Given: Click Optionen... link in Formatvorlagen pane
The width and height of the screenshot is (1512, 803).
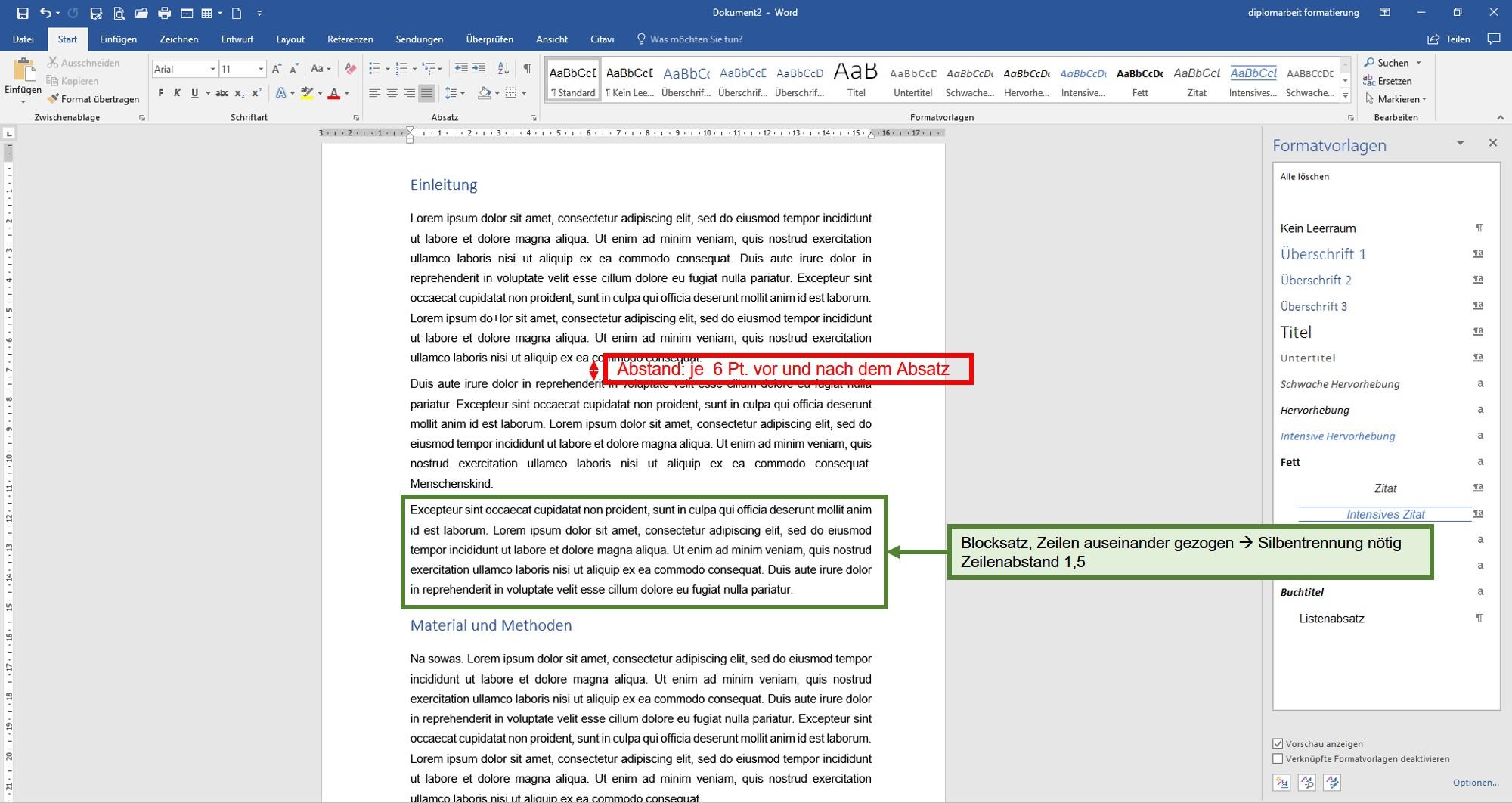Looking at the screenshot, I should pos(1475,783).
